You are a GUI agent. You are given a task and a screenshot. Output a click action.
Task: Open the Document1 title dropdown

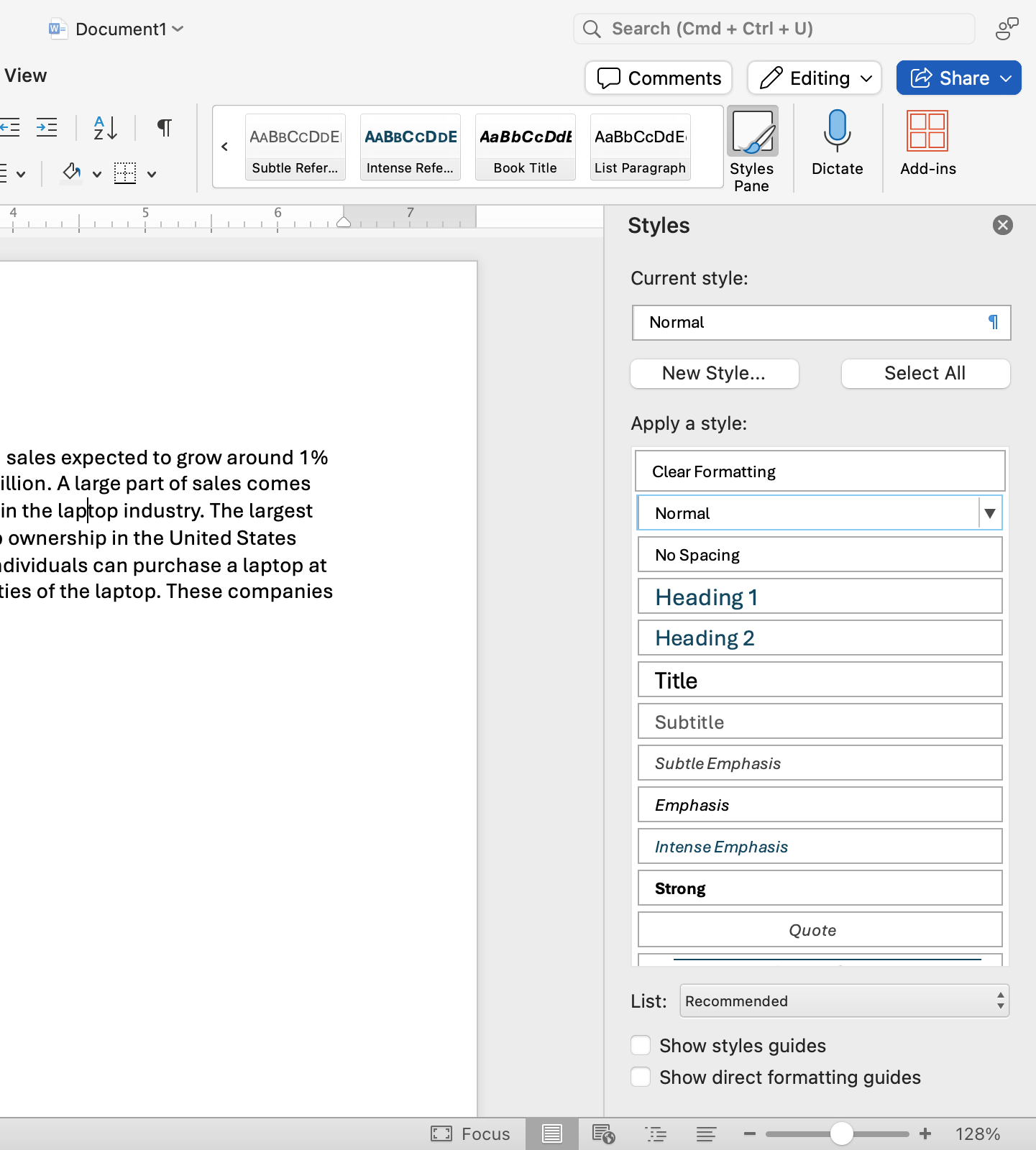click(x=129, y=29)
